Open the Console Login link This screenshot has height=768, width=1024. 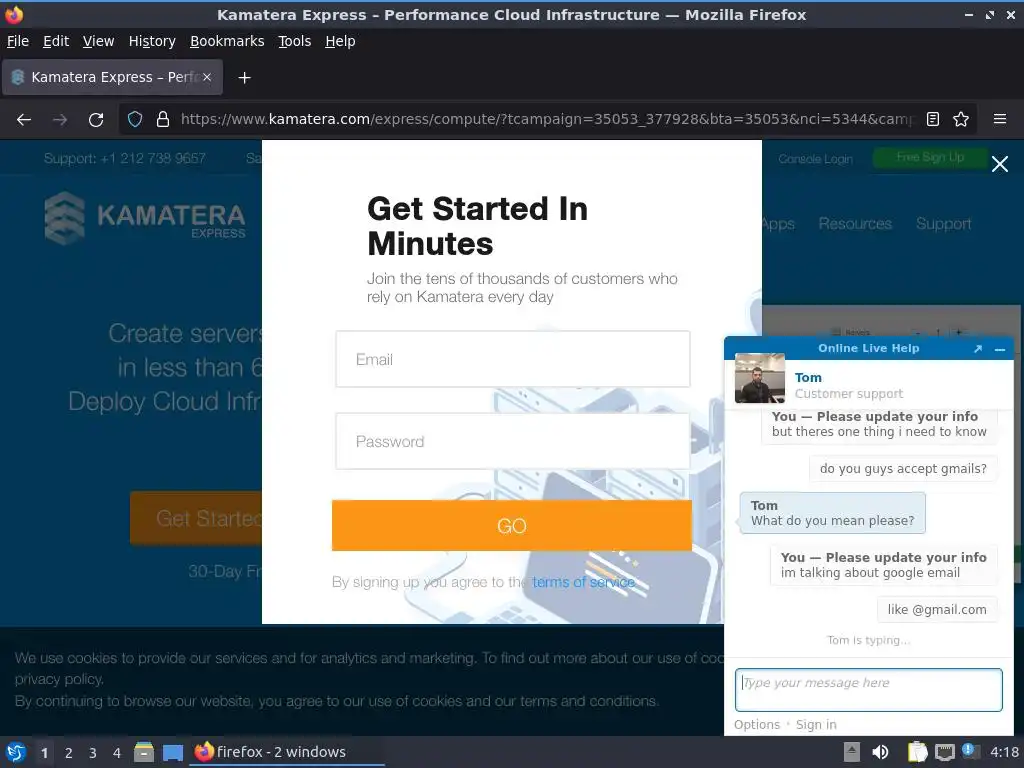pos(816,159)
